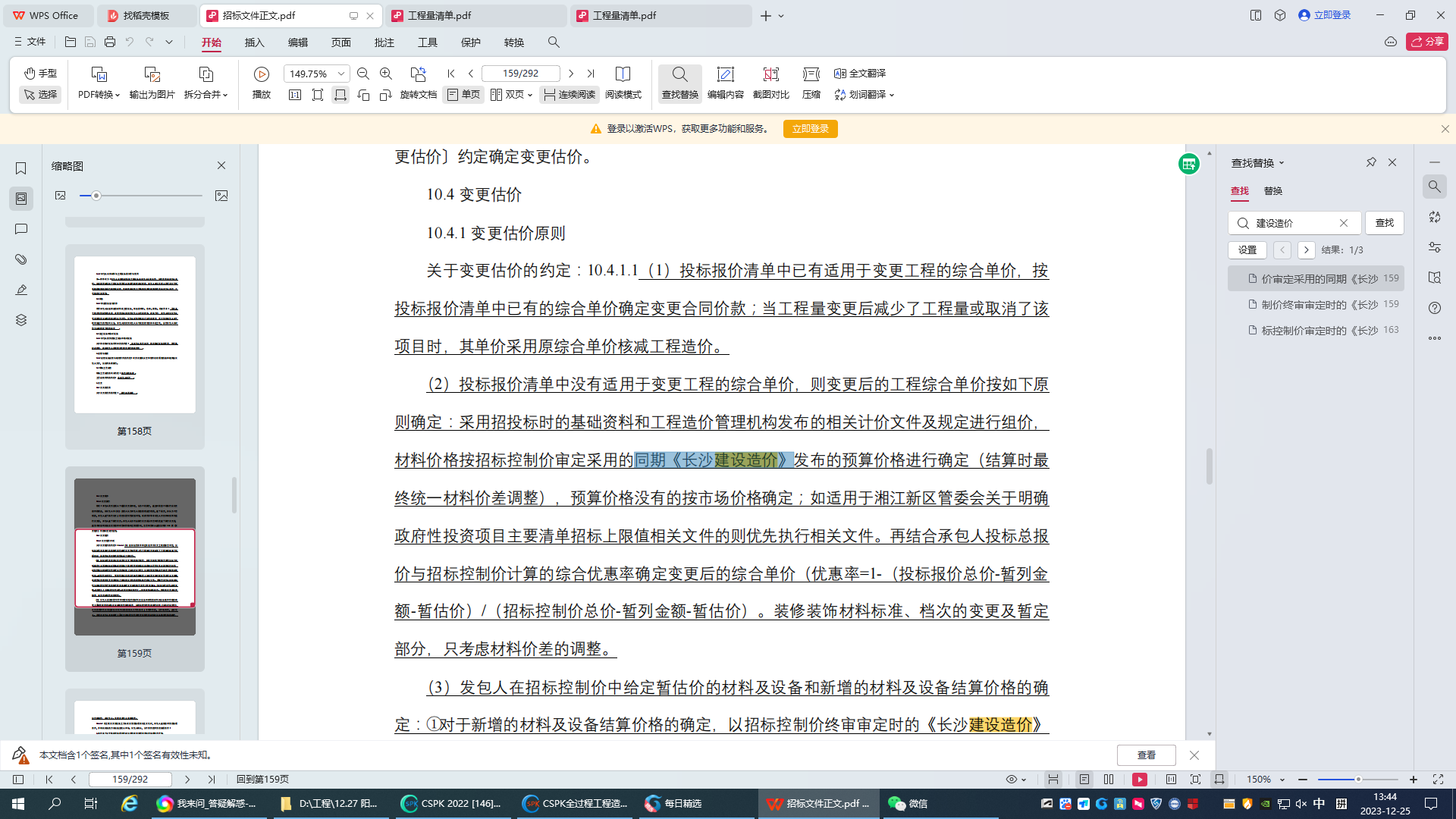Click 全文翻译 full text translation
The width and height of the screenshot is (1456, 819).
click(x=860, y=73)
